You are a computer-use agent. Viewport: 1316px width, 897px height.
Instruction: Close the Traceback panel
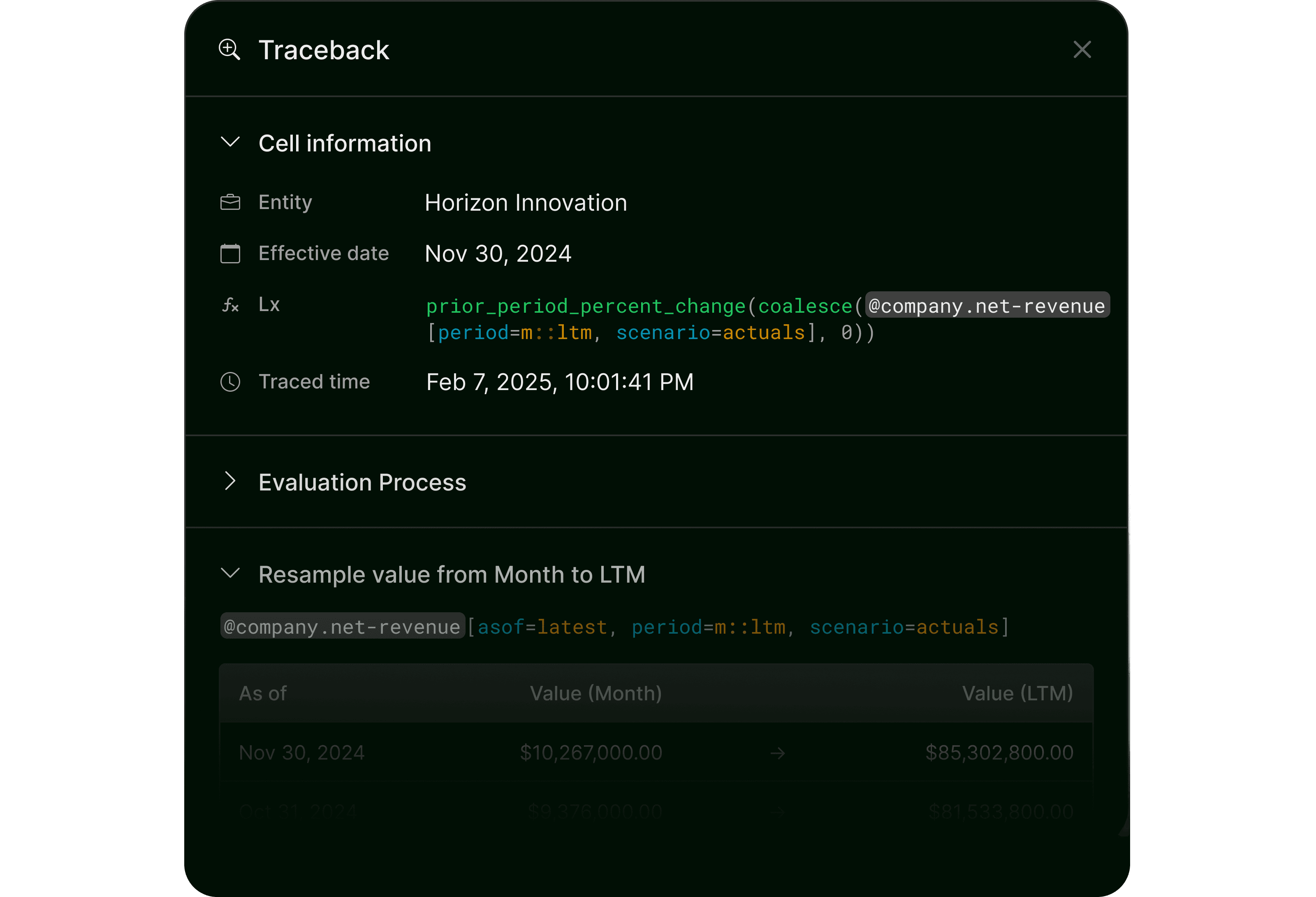[x=1082, y=50]
